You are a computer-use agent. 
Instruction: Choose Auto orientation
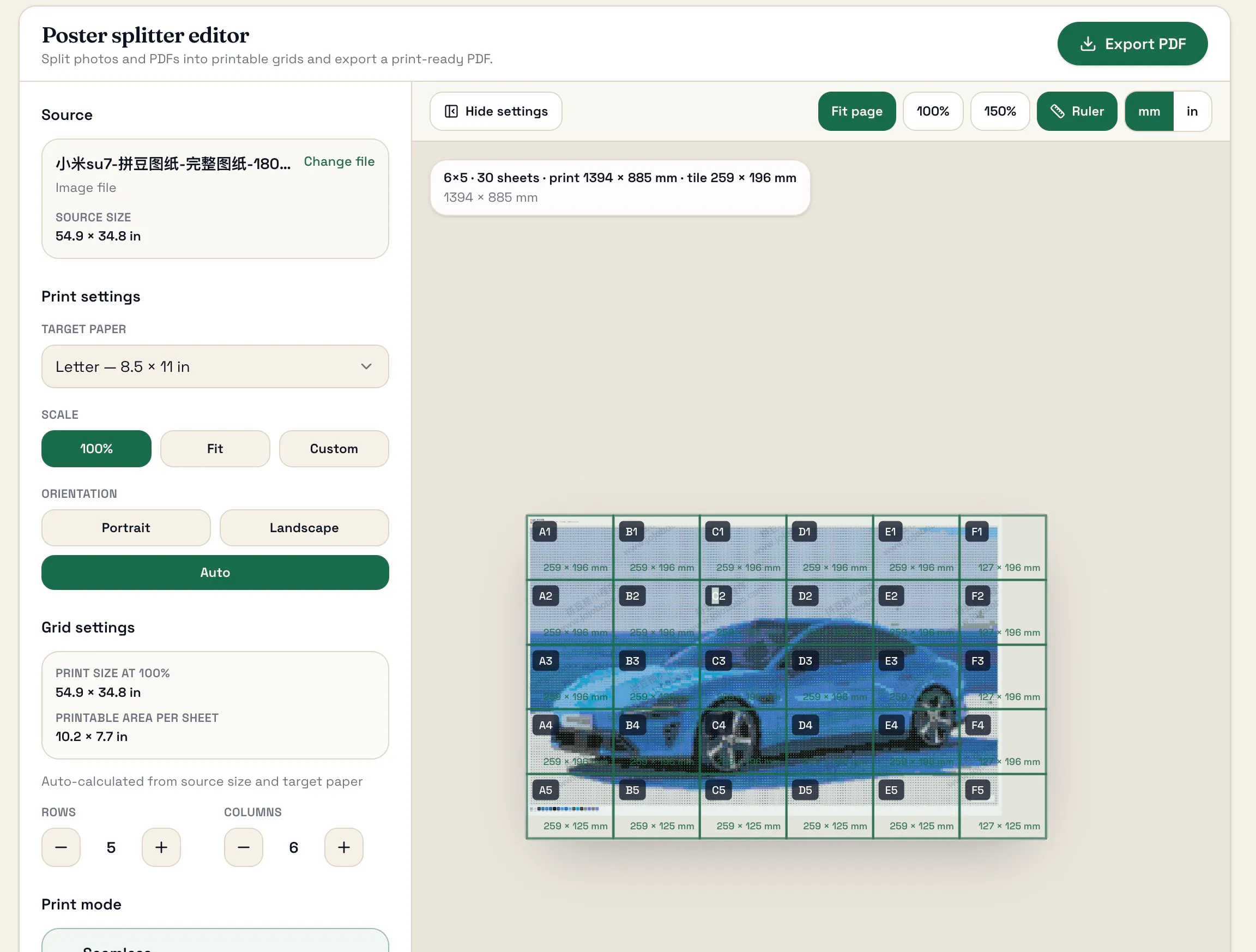(x=215, y=573)
